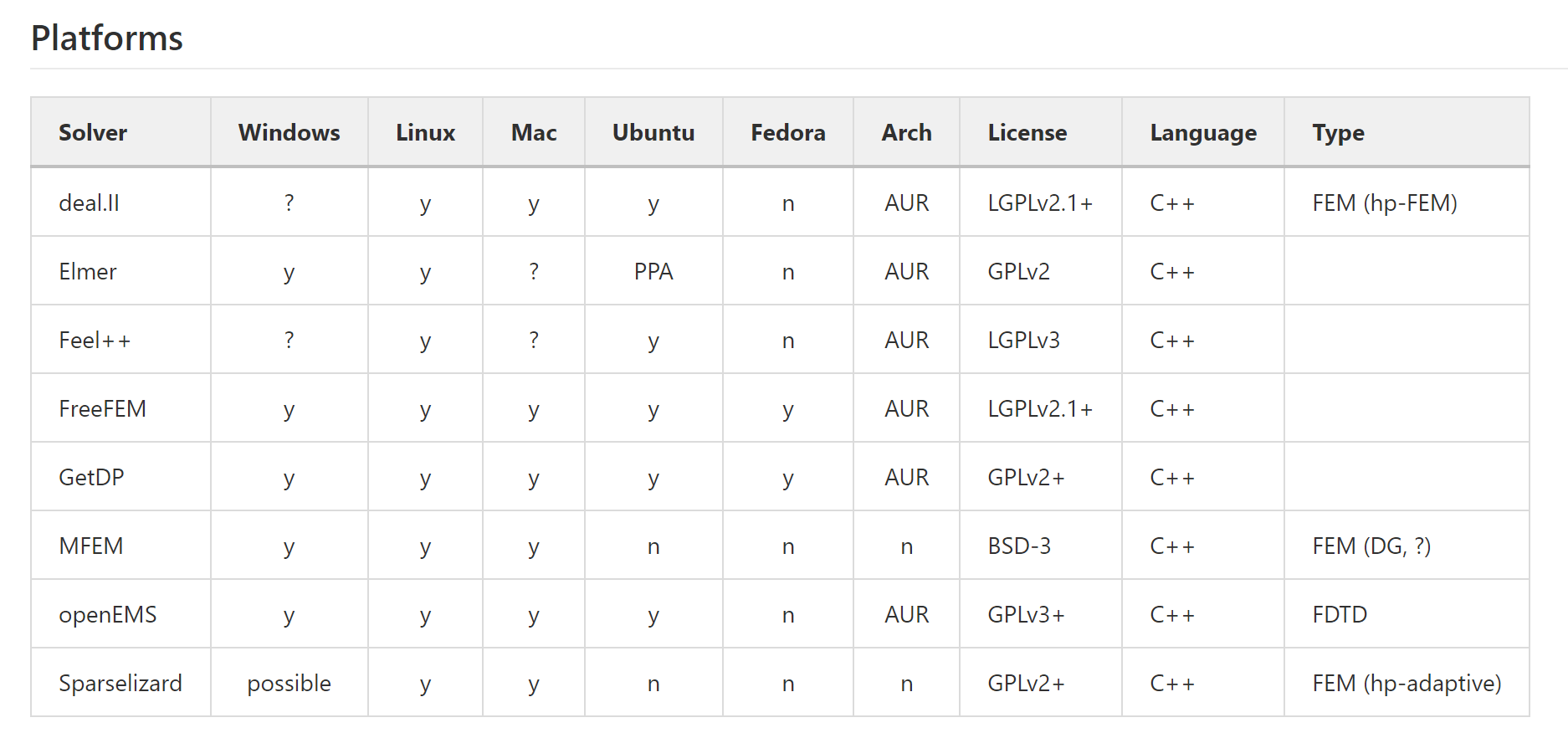The width and height of the screenshot is (1568, 733).
Task: Click the Mac '?' cell for Feel++
Action: (534, 341)
